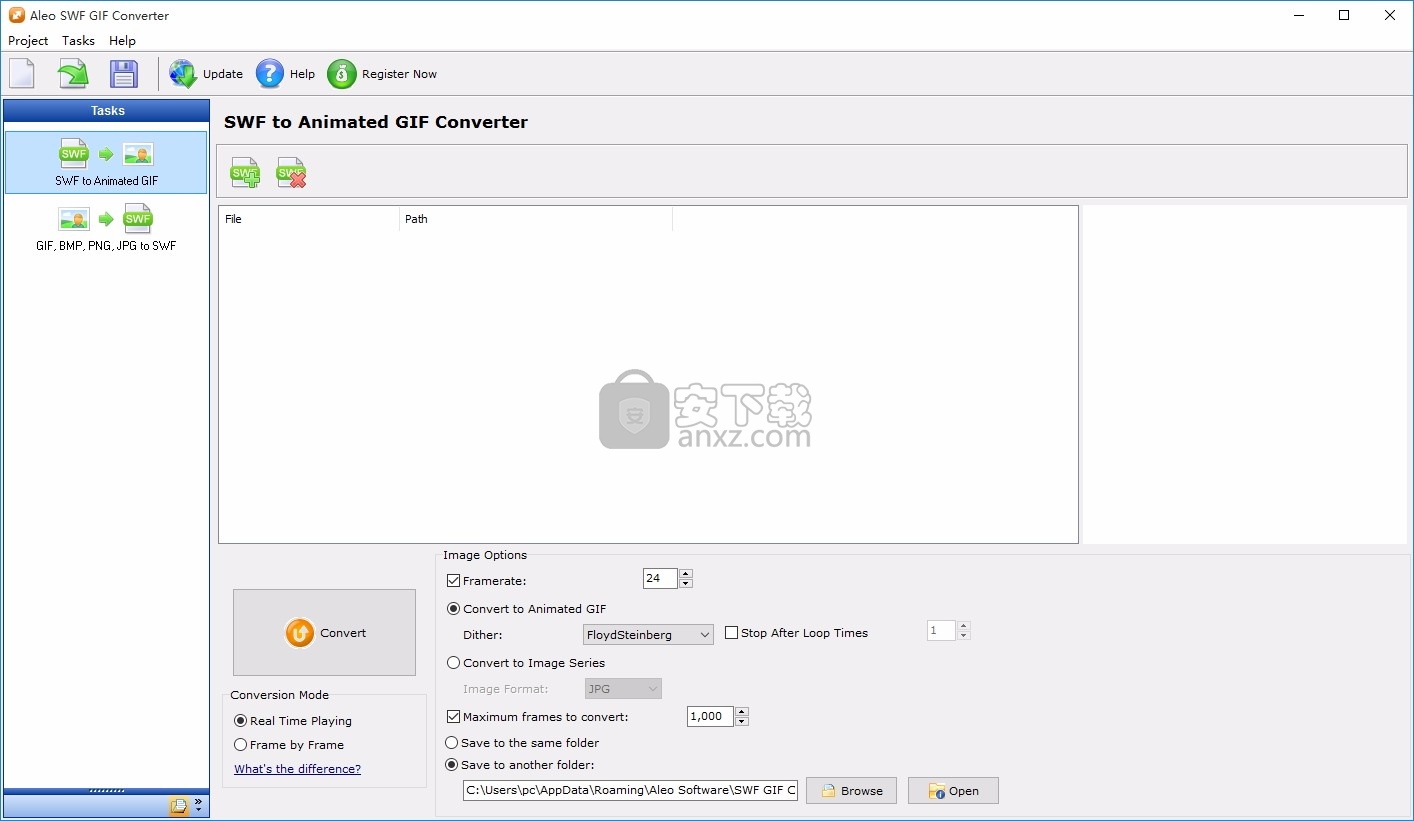This screenshot has height=821, width=1414.
Task: Click the Add SWF file icon
Action: [245, 172]
